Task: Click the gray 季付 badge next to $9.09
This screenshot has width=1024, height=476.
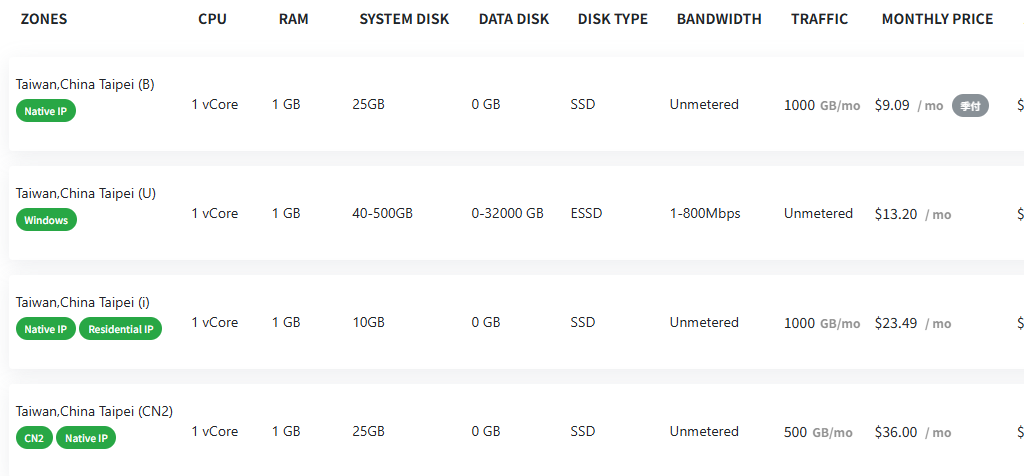Action: coord(970,105)
